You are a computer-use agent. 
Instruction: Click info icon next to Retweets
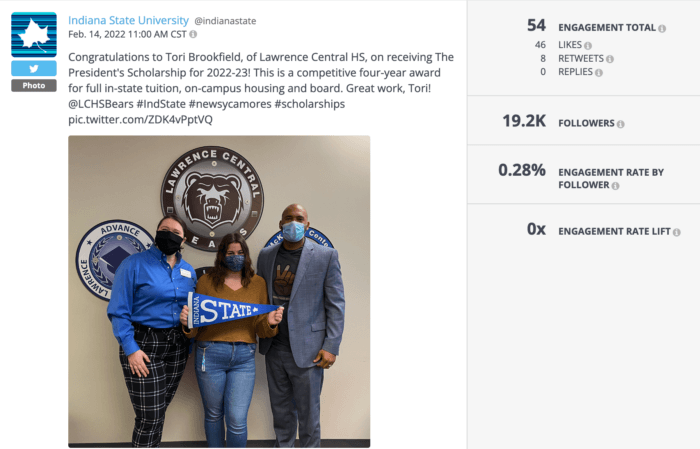(x=610, y=59)
